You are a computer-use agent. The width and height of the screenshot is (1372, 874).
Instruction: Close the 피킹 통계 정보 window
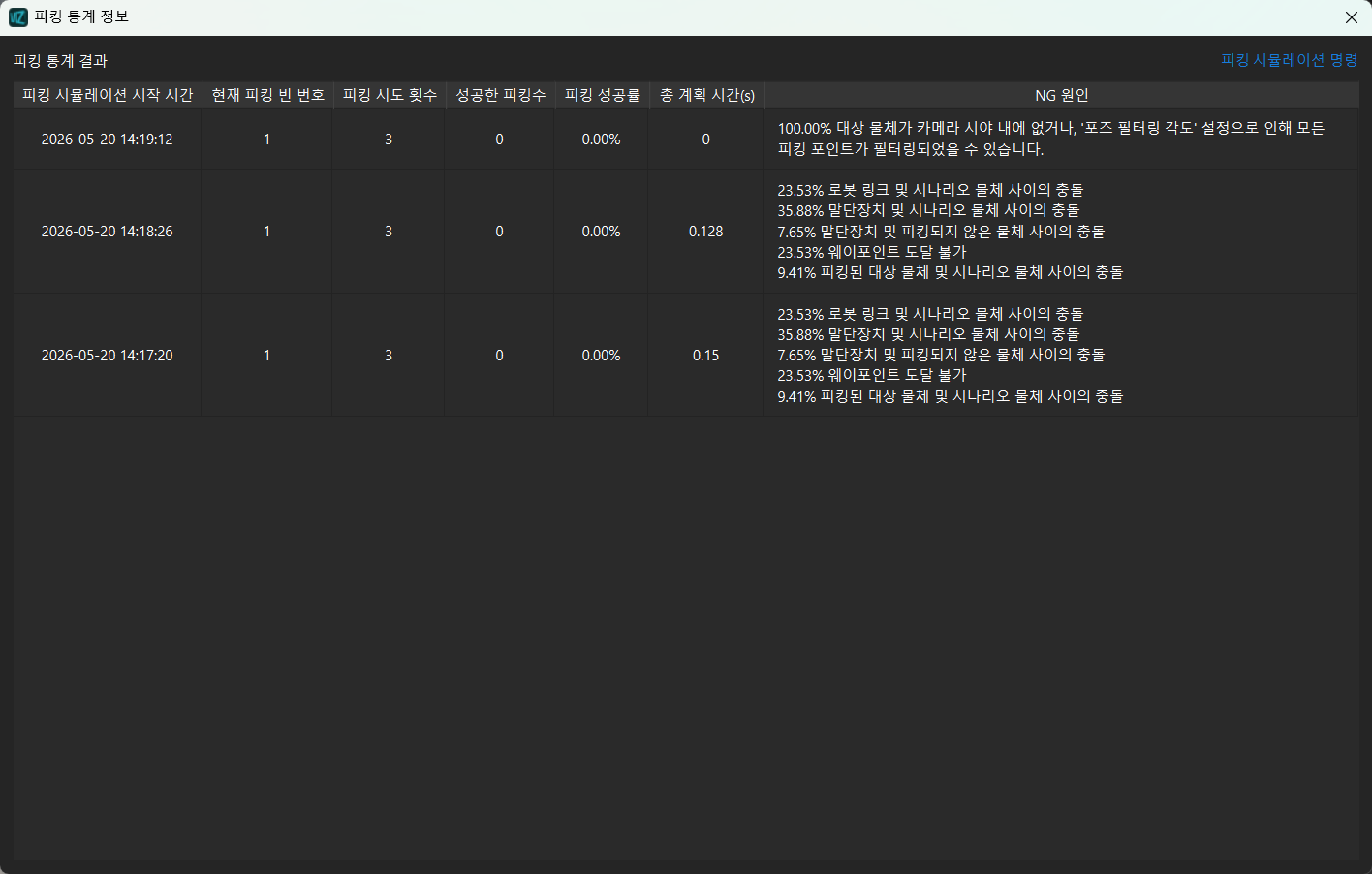[x=1351, y=17]
